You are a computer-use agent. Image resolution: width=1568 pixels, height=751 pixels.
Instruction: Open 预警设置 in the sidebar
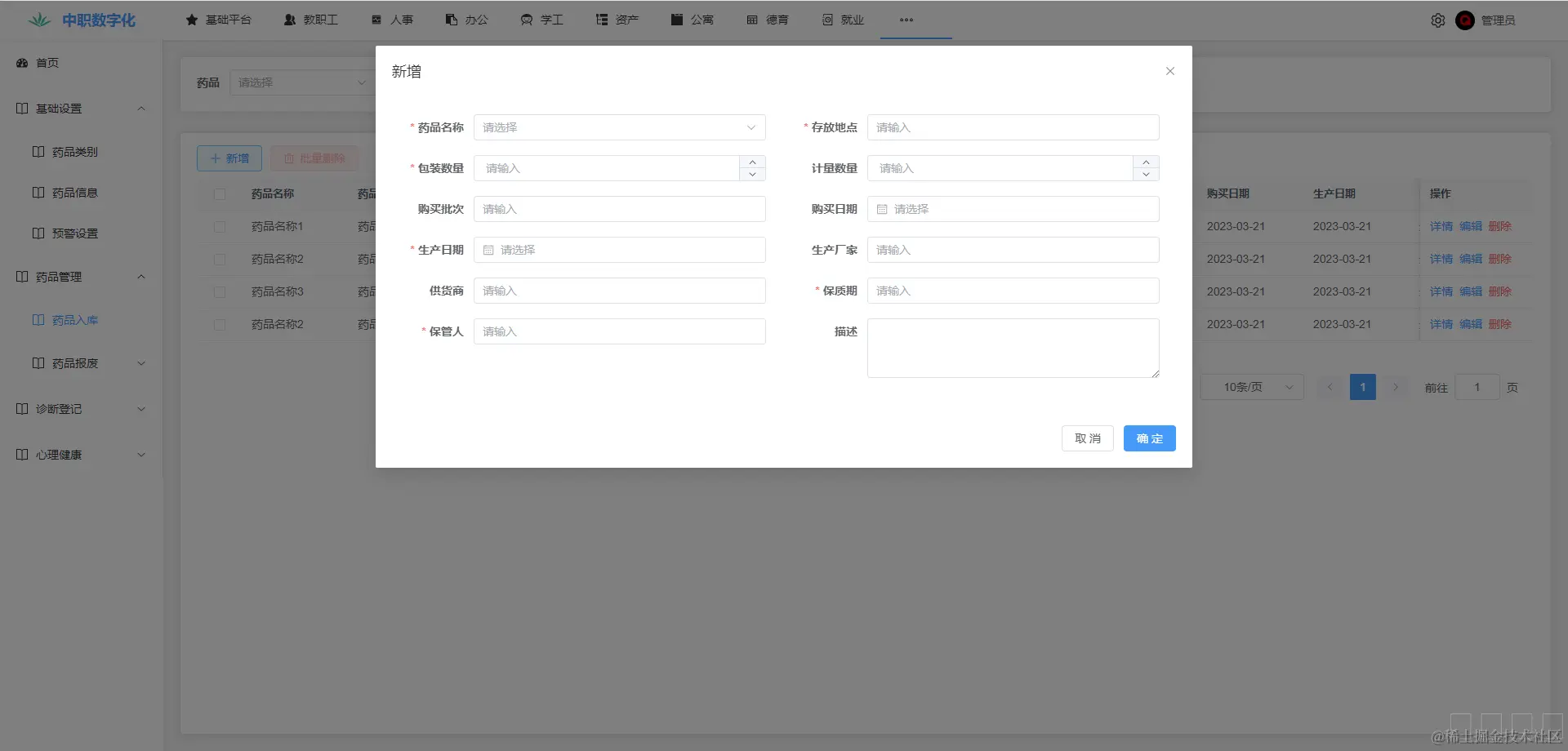pos(81,233)
